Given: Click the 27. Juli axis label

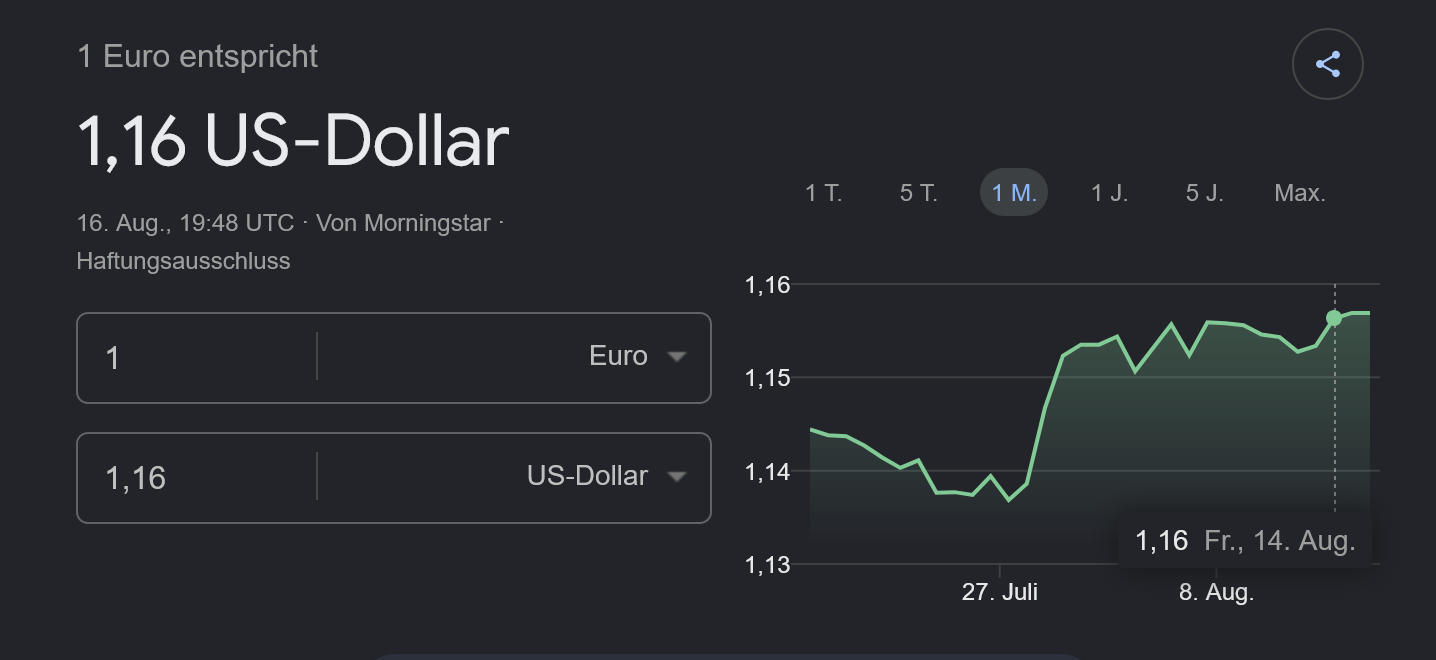Looking at the screenshot, I should click(1000, 592).
